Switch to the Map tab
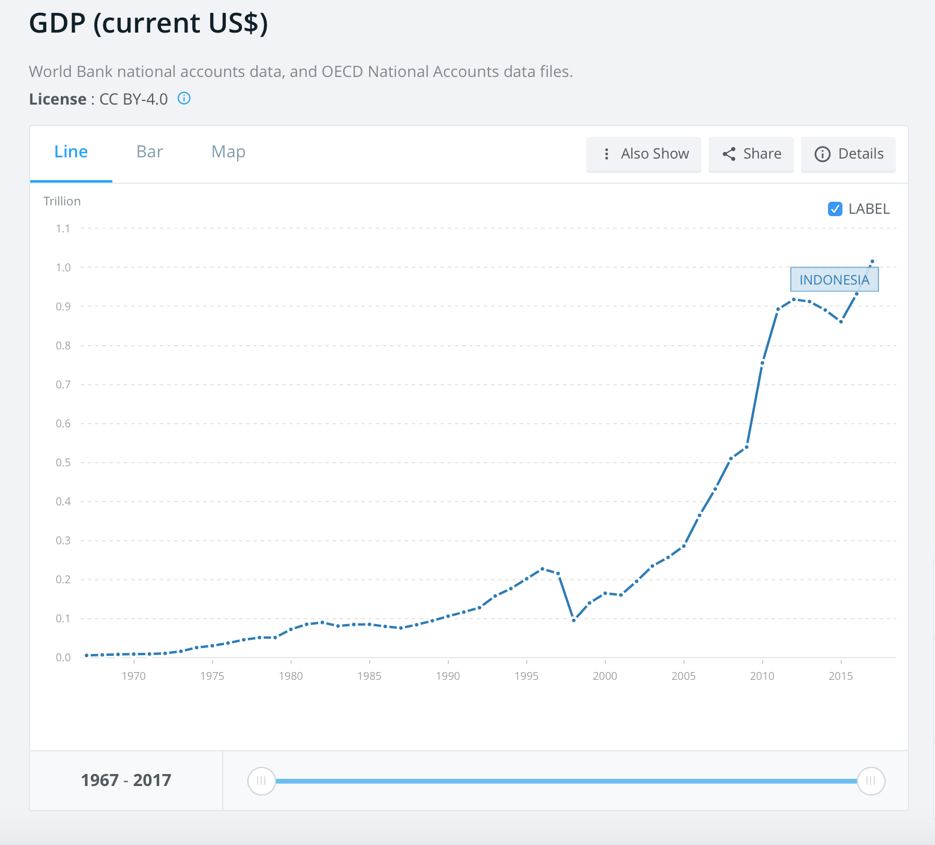Image resolution: width=935 pixels, height=845 pixels. tap(228, 152)
